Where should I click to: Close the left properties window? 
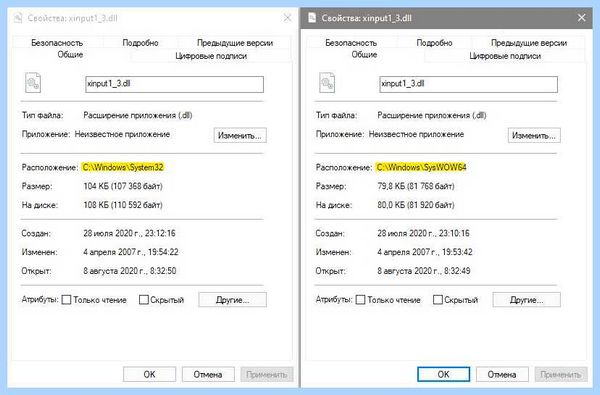[x=287, y=18]
